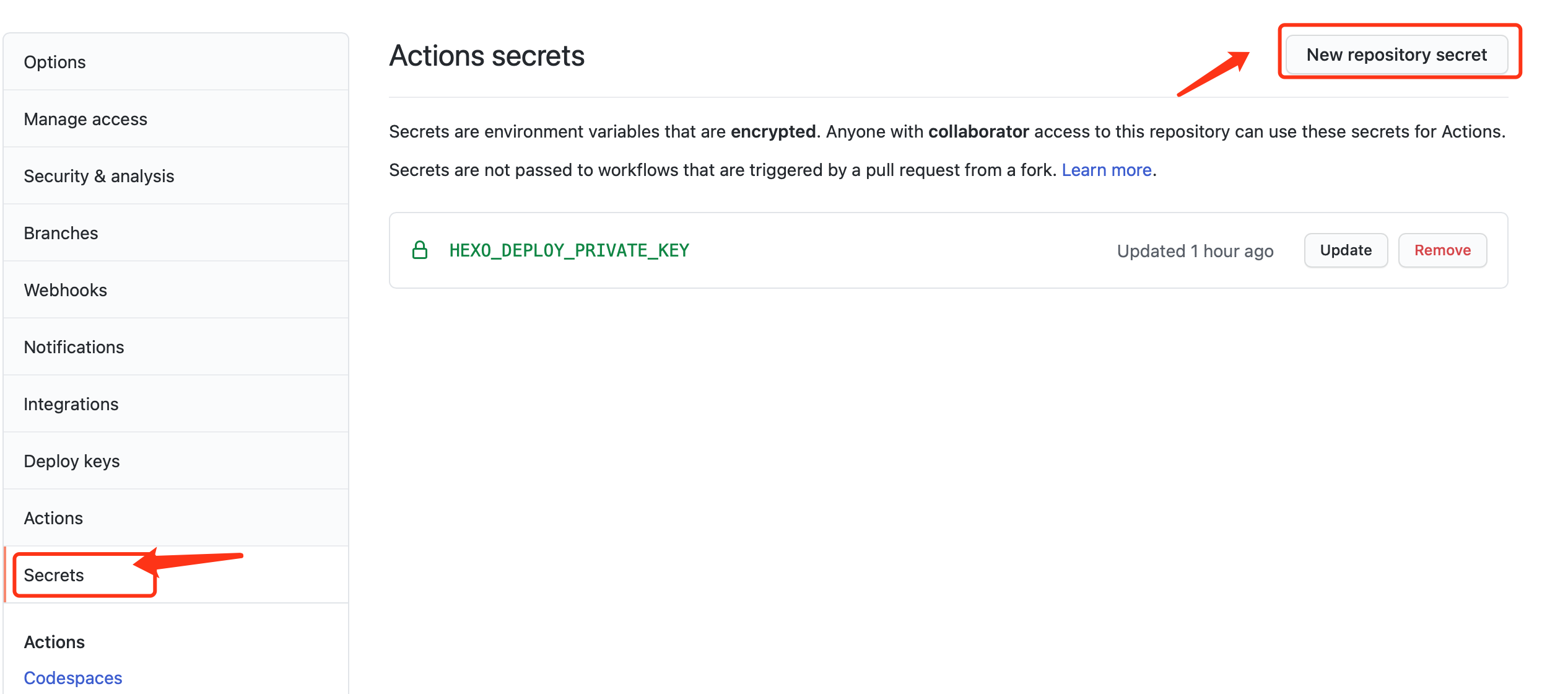Click the Actions secrets page heading
Image resolution: width=1568 pixels, height=694 pixels.
(487, 56)
